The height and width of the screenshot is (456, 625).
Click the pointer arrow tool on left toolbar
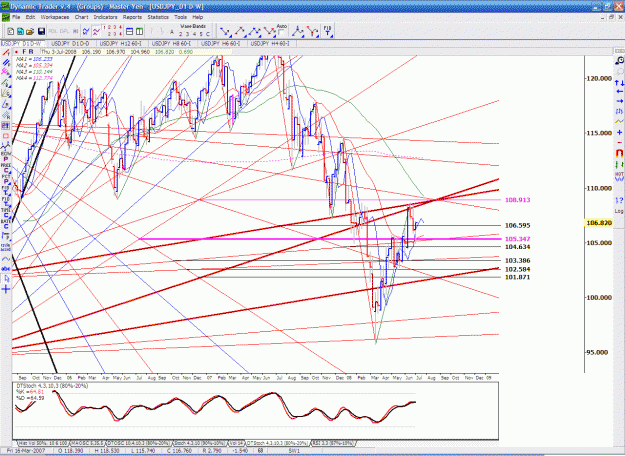pos(6,279)
